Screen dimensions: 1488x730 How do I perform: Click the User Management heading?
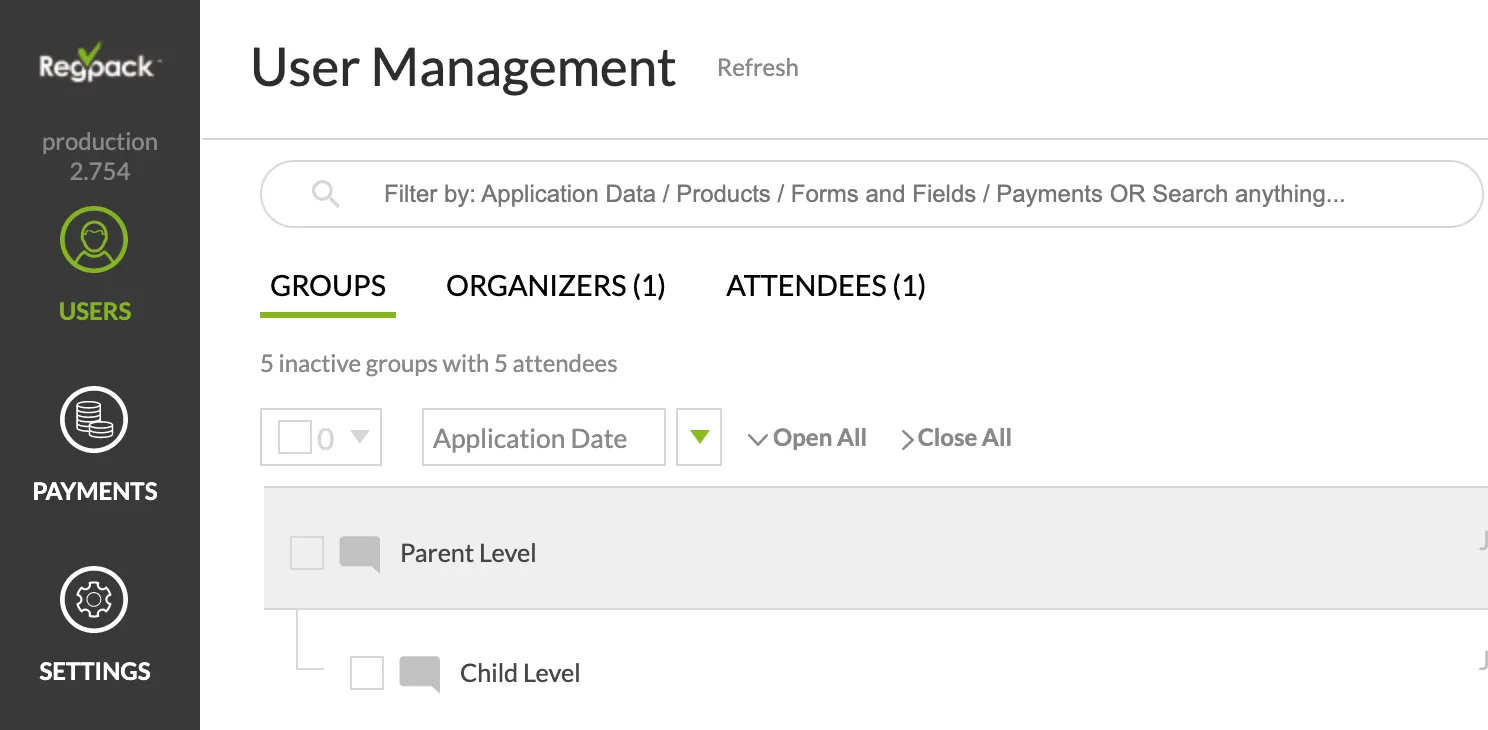pyautogui.click(x=464, y=68)
